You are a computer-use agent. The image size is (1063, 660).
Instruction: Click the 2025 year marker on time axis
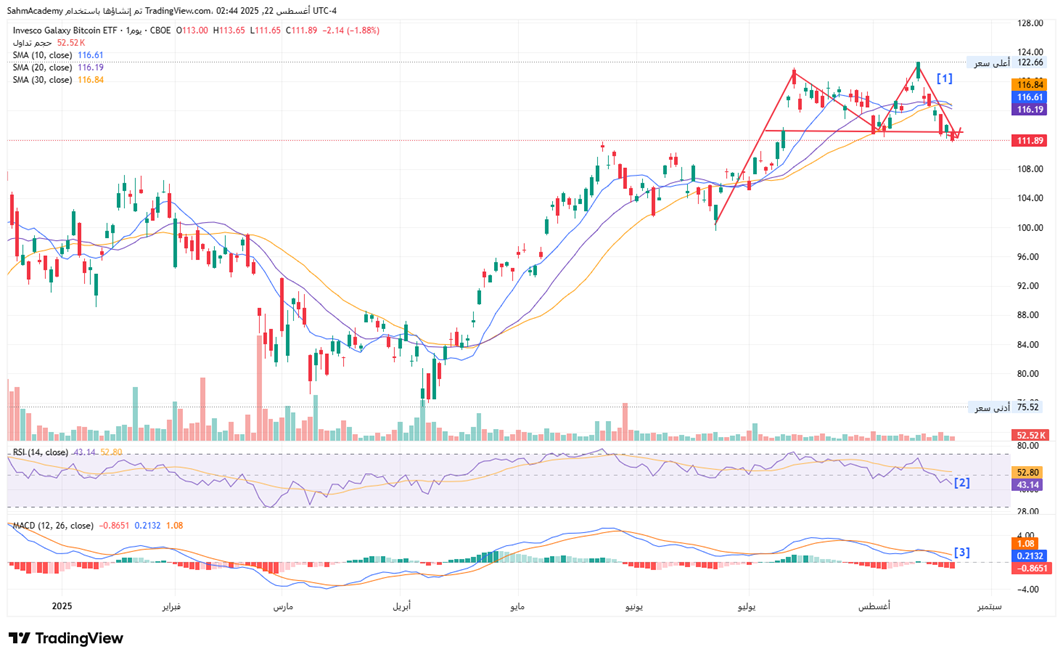[x=62, y=607]
